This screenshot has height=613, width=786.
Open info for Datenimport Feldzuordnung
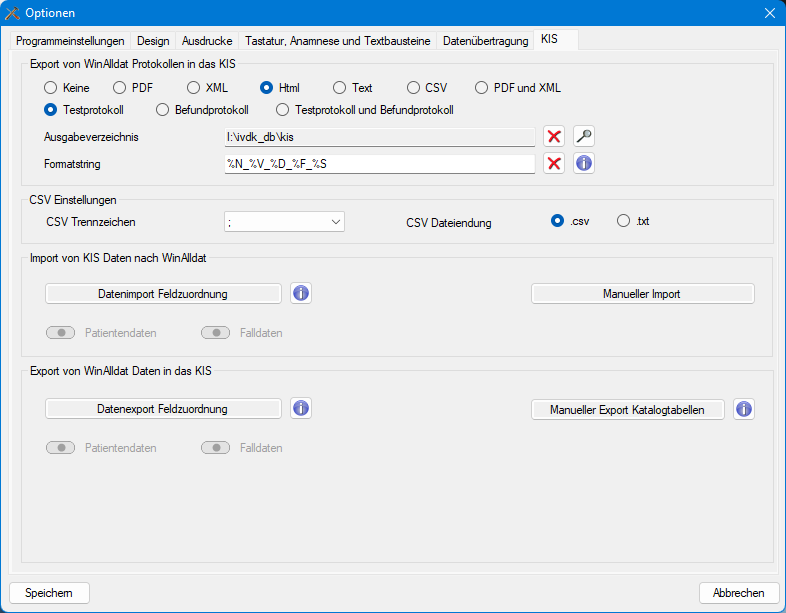[301, 294]
